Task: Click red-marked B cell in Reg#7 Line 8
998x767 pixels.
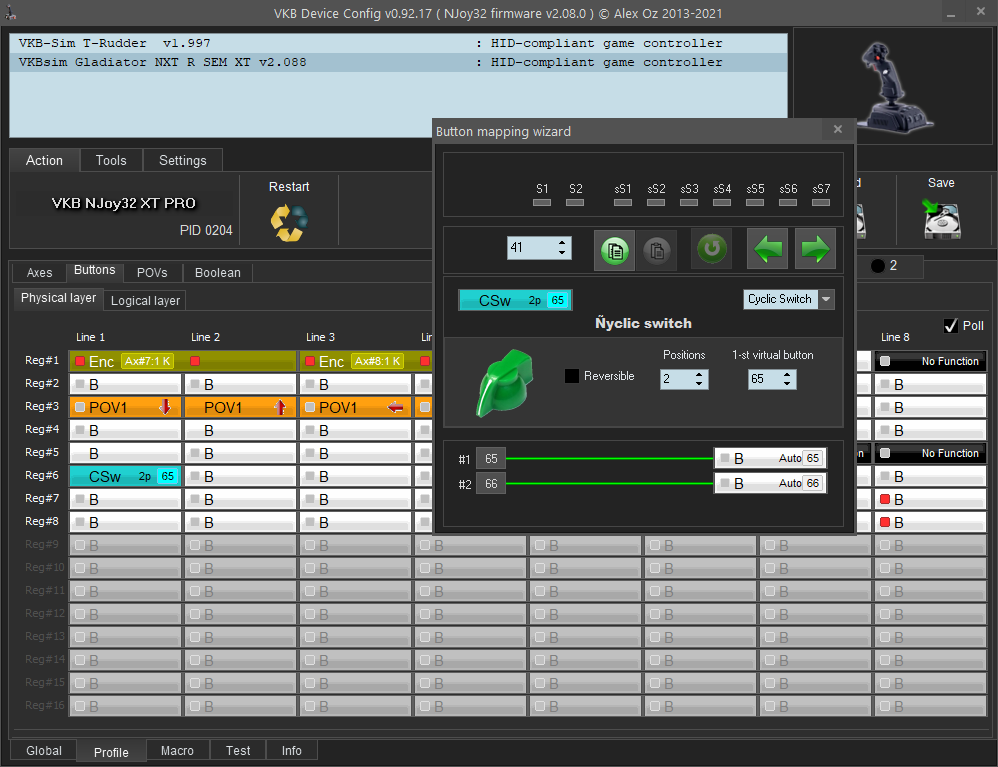Action: coord(931,499)
